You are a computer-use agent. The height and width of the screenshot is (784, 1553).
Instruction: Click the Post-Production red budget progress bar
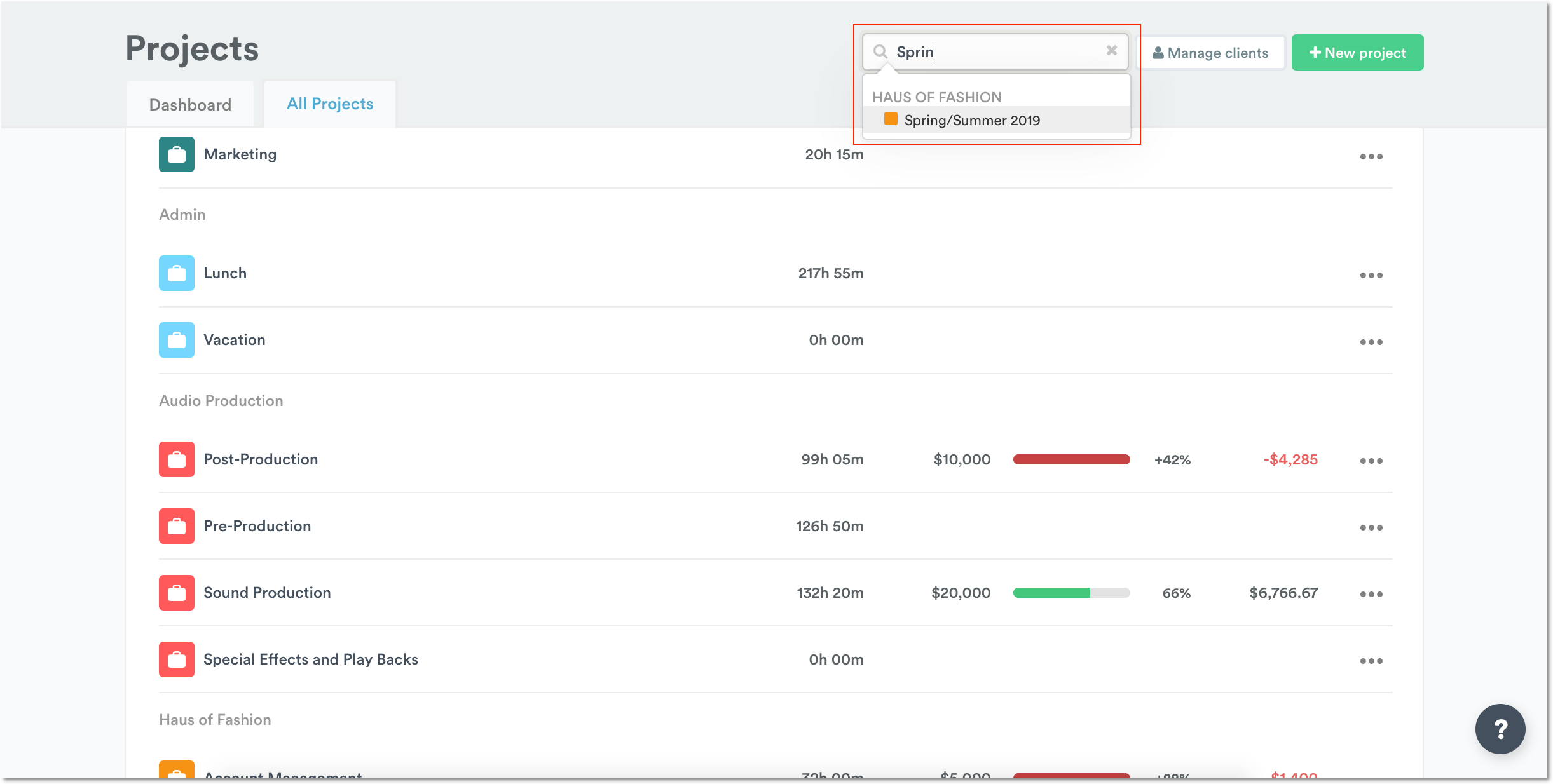1071,459
